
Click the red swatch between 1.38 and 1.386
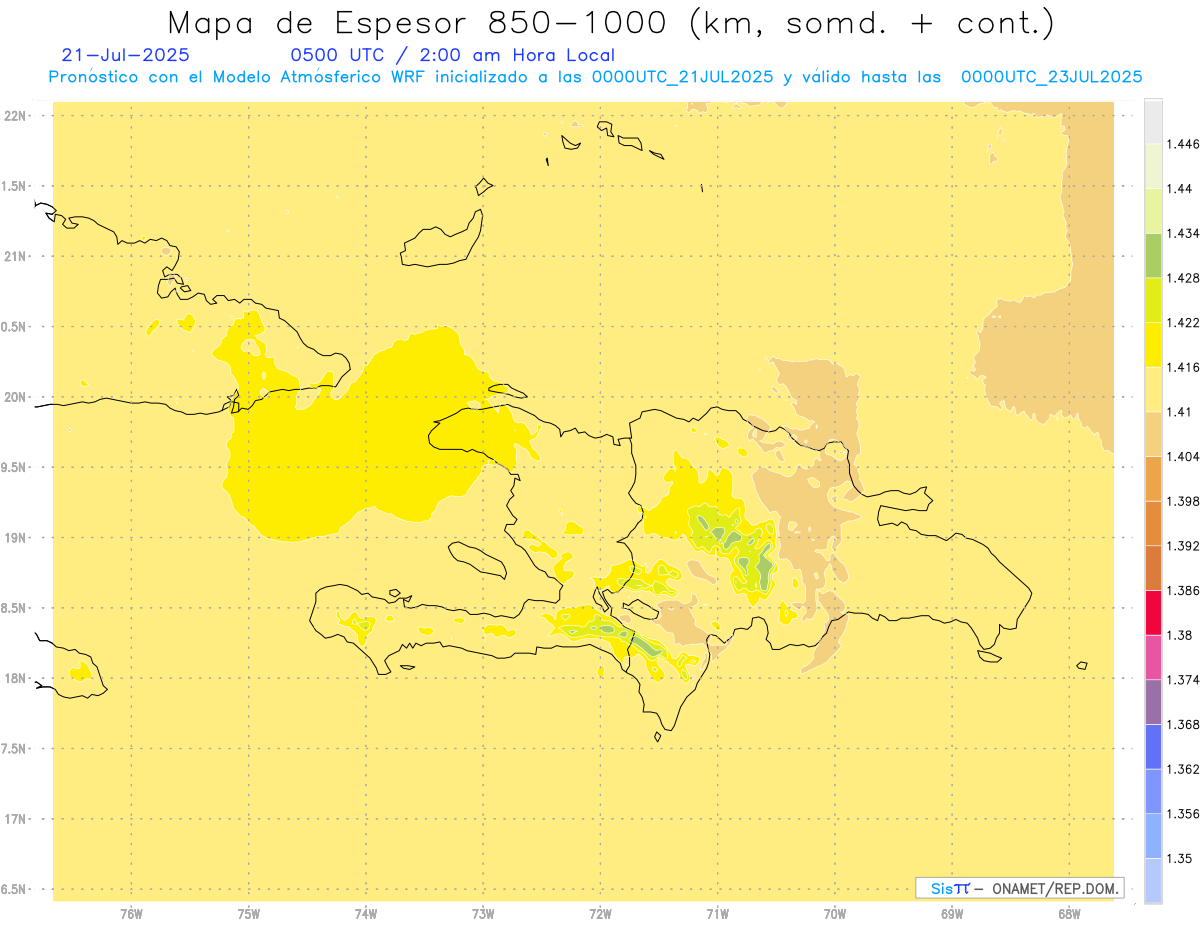[1153, 612]
